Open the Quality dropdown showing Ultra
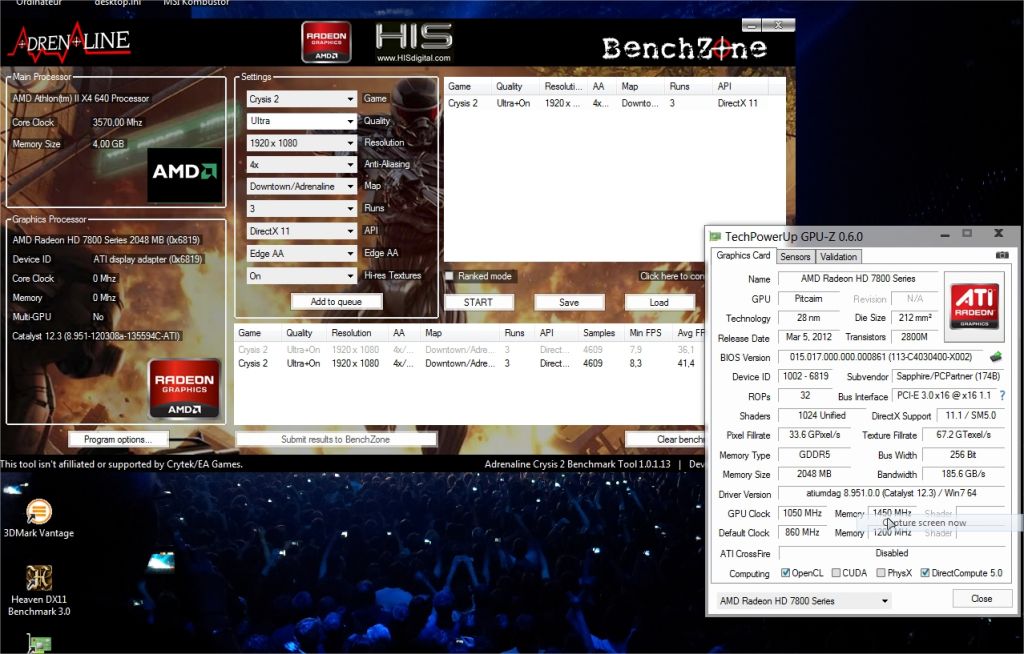Viewport: 1024px width, 654px height. [302, 121]
